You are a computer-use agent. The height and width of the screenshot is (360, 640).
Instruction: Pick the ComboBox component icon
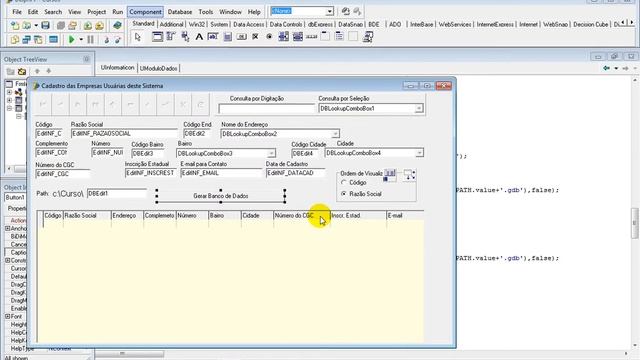coord(298,37)
